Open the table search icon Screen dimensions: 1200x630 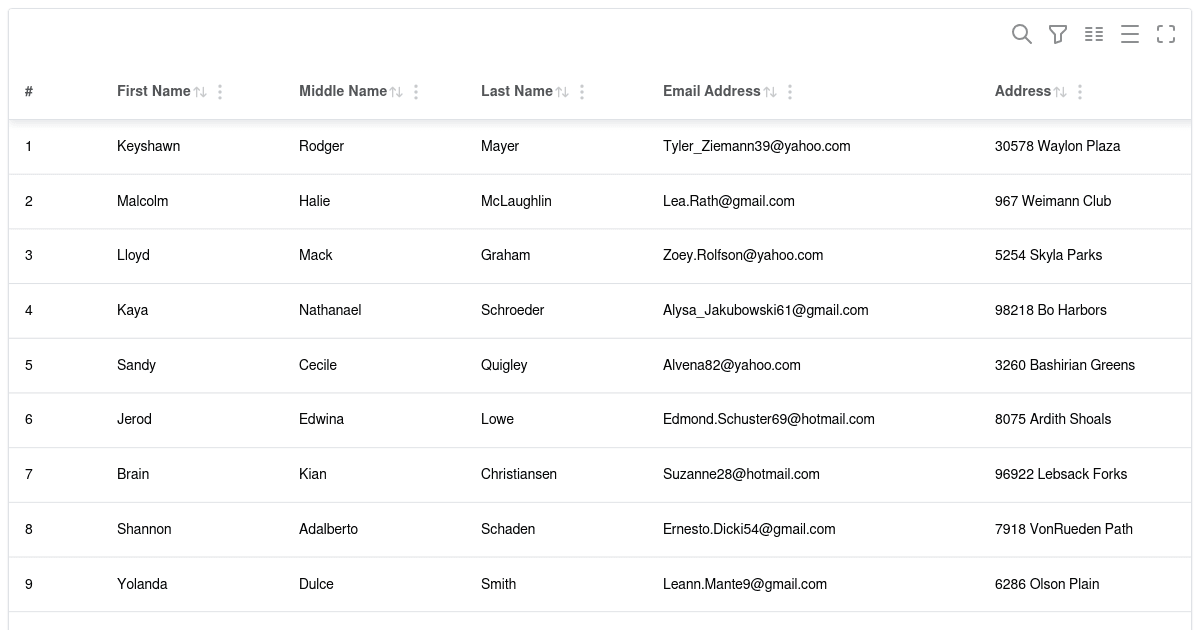[1021, 34]
